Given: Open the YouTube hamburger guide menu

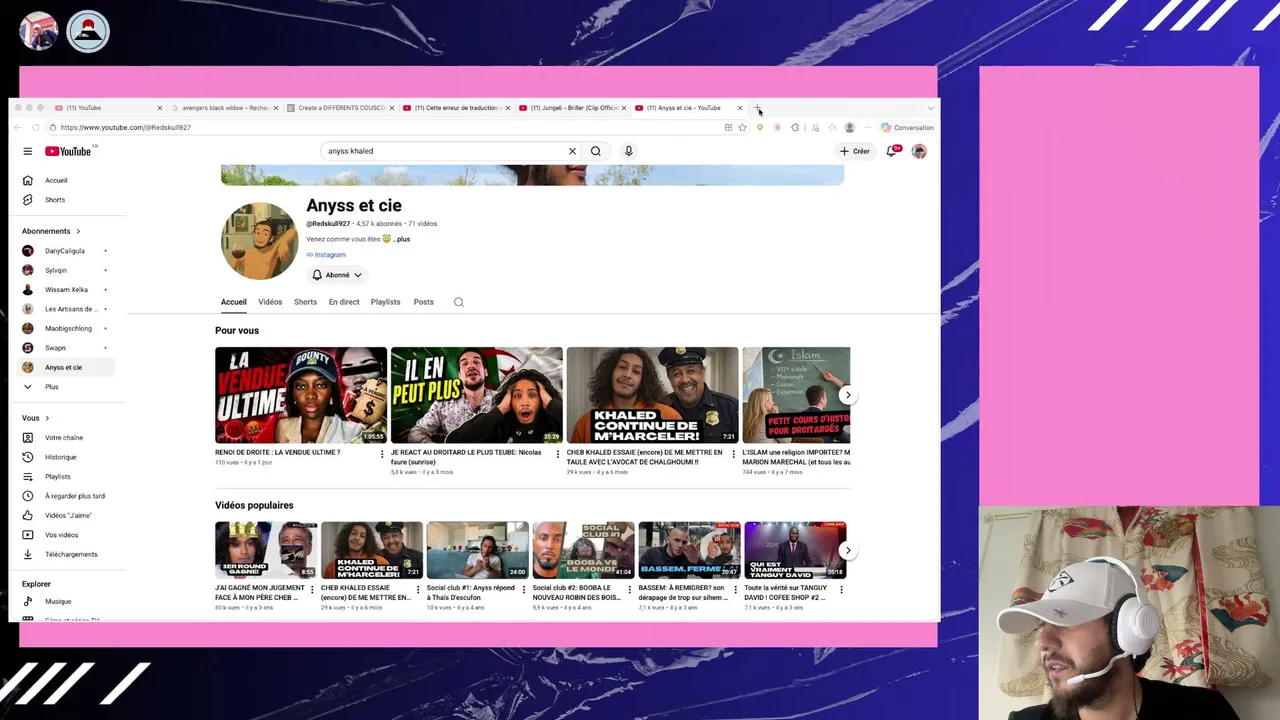Looking at the screenshot, I should 28,151.
